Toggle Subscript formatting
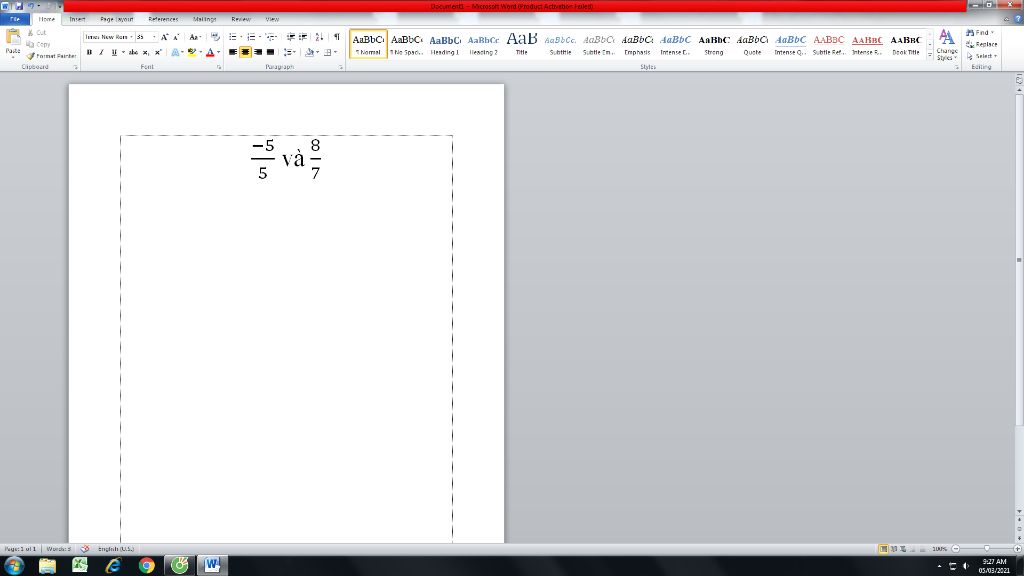 point(146,52)
